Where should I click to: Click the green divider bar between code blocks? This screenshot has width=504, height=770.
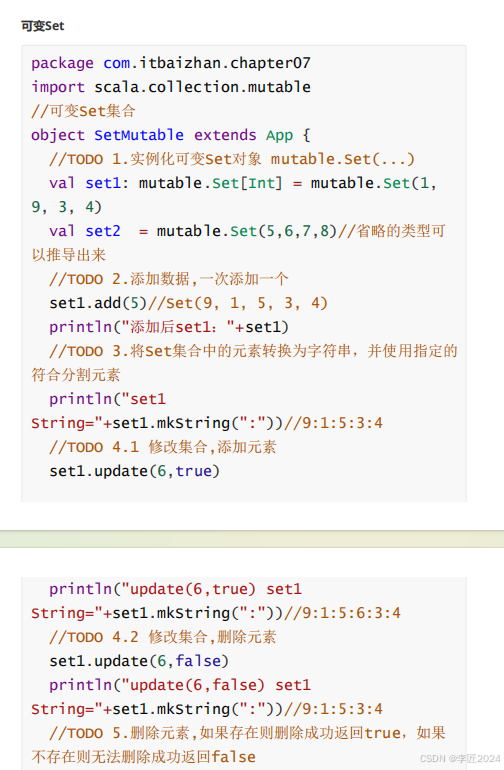pyautogui.click(x=252, y=539)
